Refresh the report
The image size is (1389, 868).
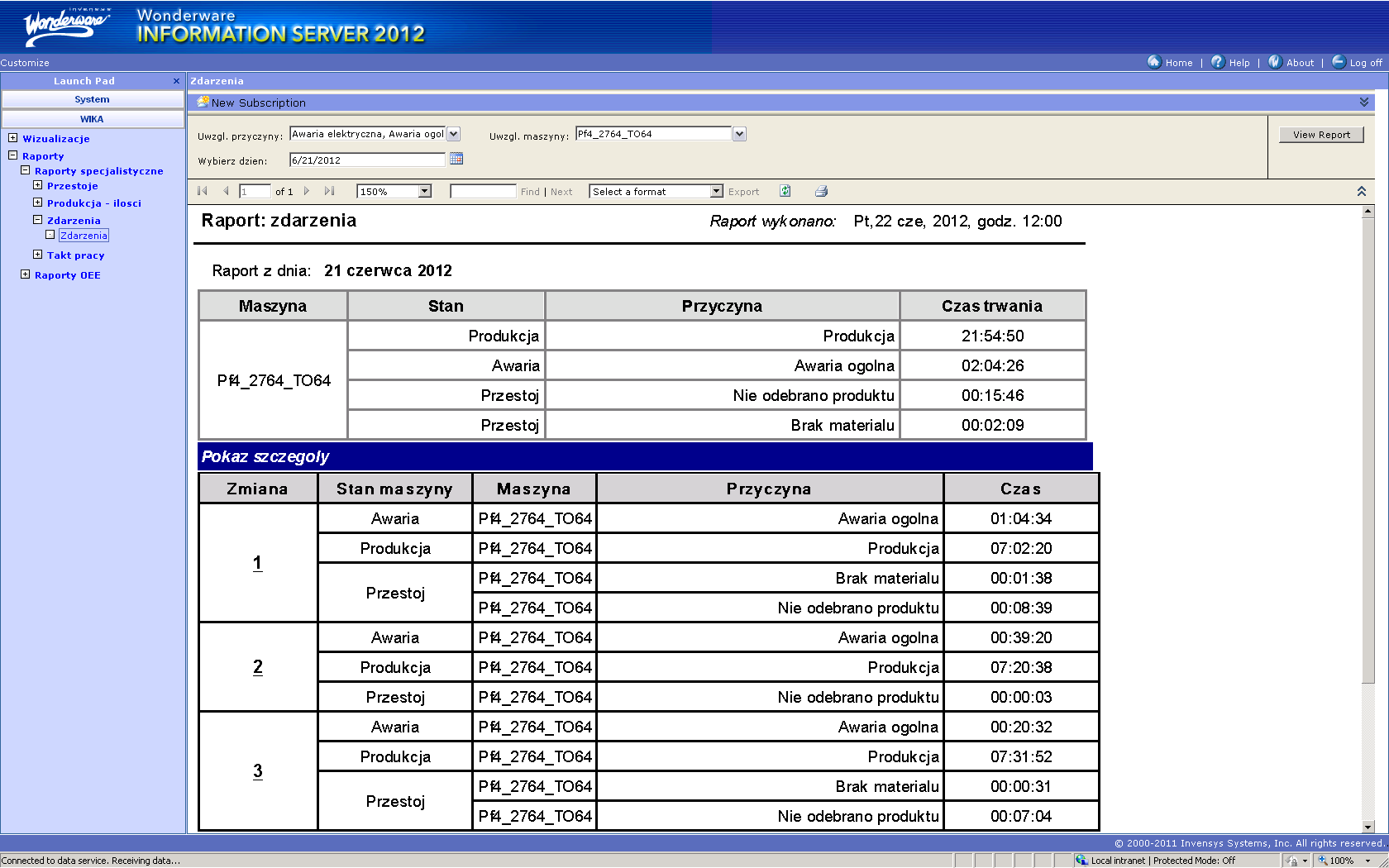click(x=785, y=191)
